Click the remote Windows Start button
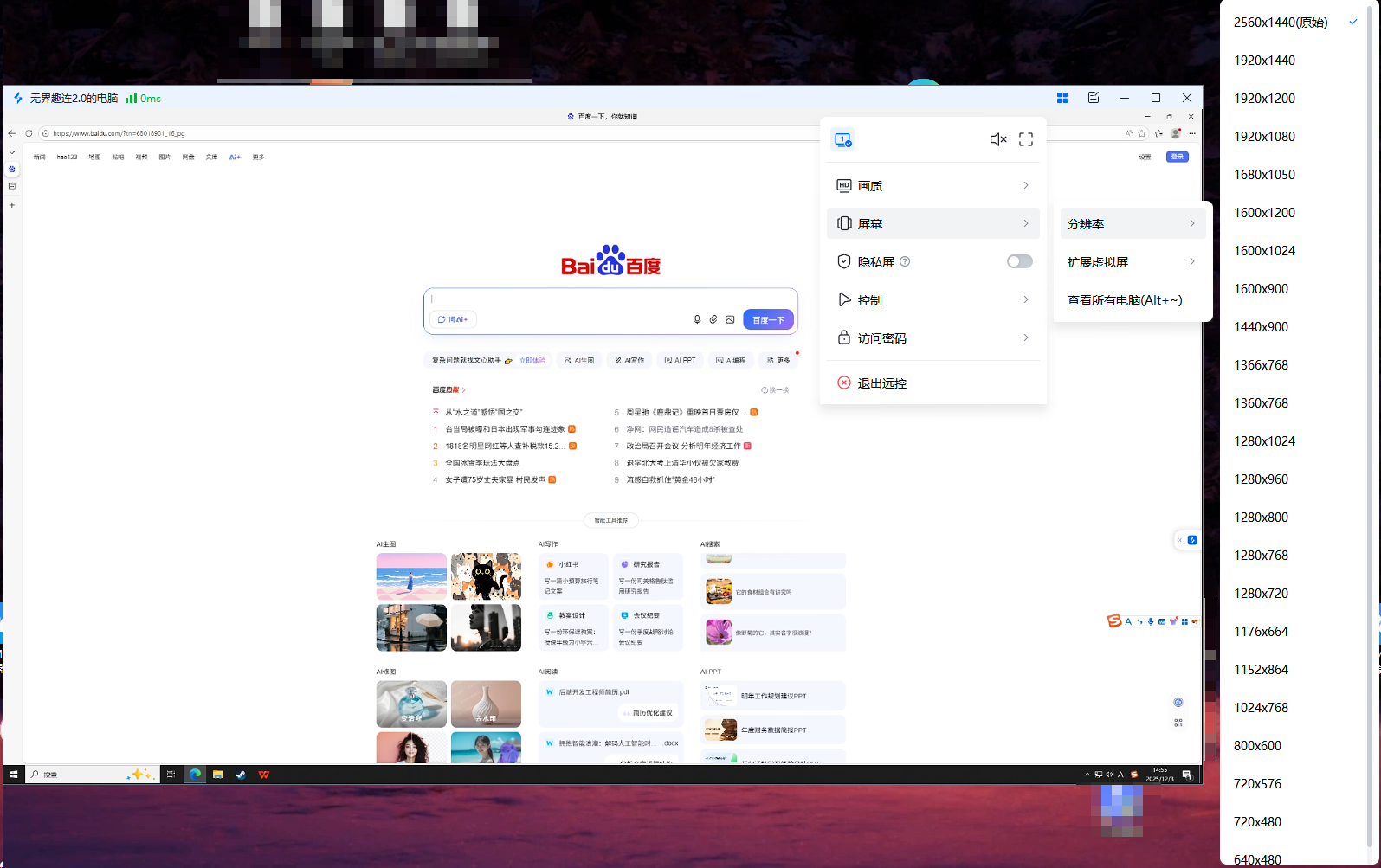Screen dimensions: 1381x868 click(x=13, y=775)
